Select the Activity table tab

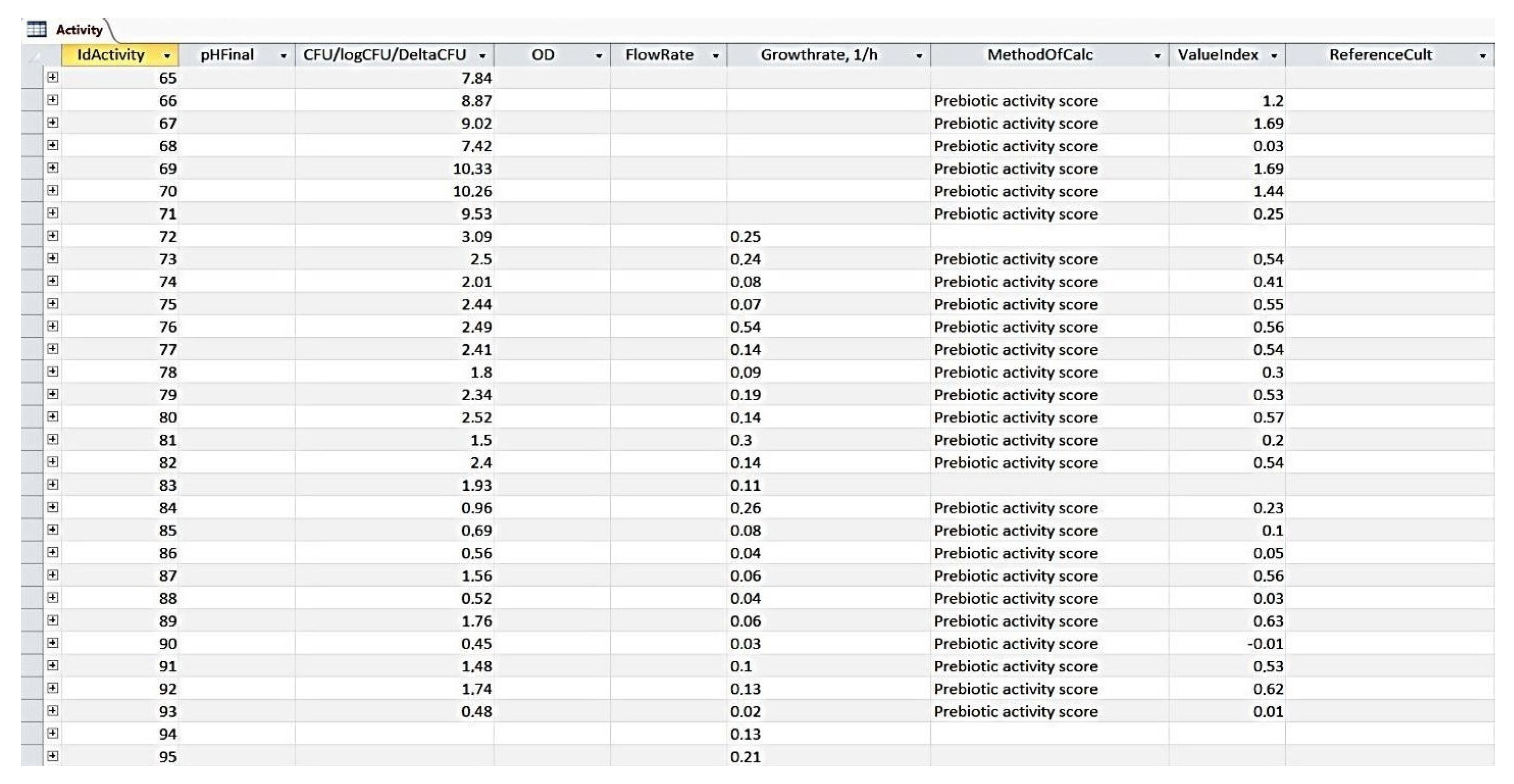point(79,30)
